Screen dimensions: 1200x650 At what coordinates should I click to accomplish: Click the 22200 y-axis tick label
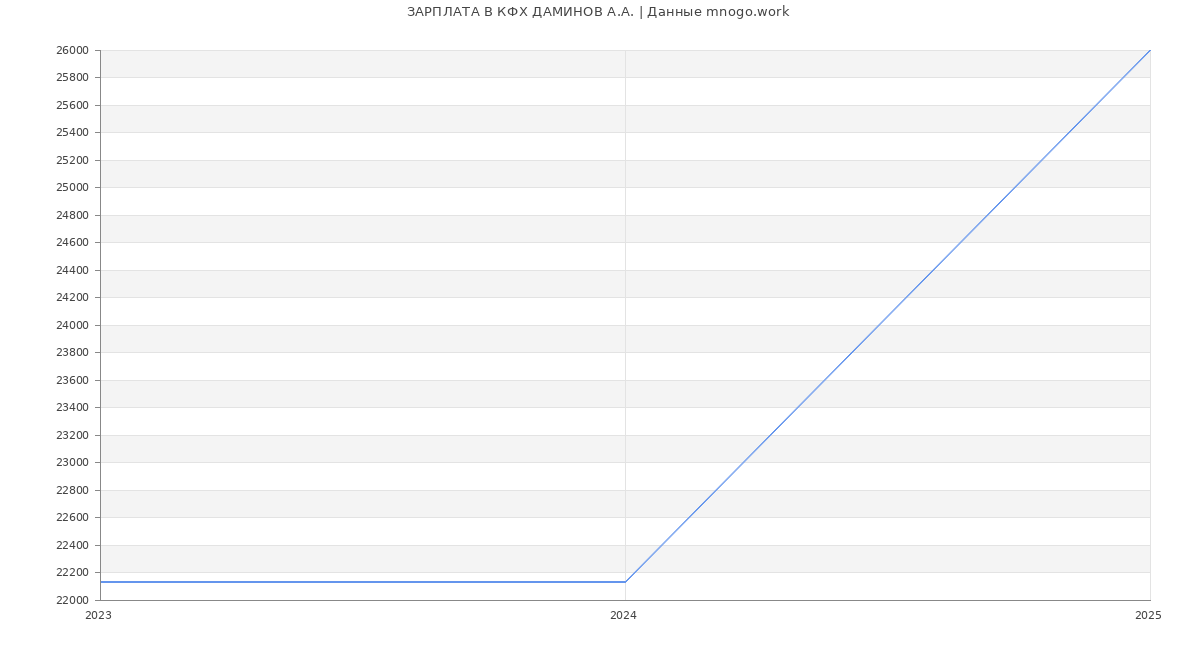[72, 573]
